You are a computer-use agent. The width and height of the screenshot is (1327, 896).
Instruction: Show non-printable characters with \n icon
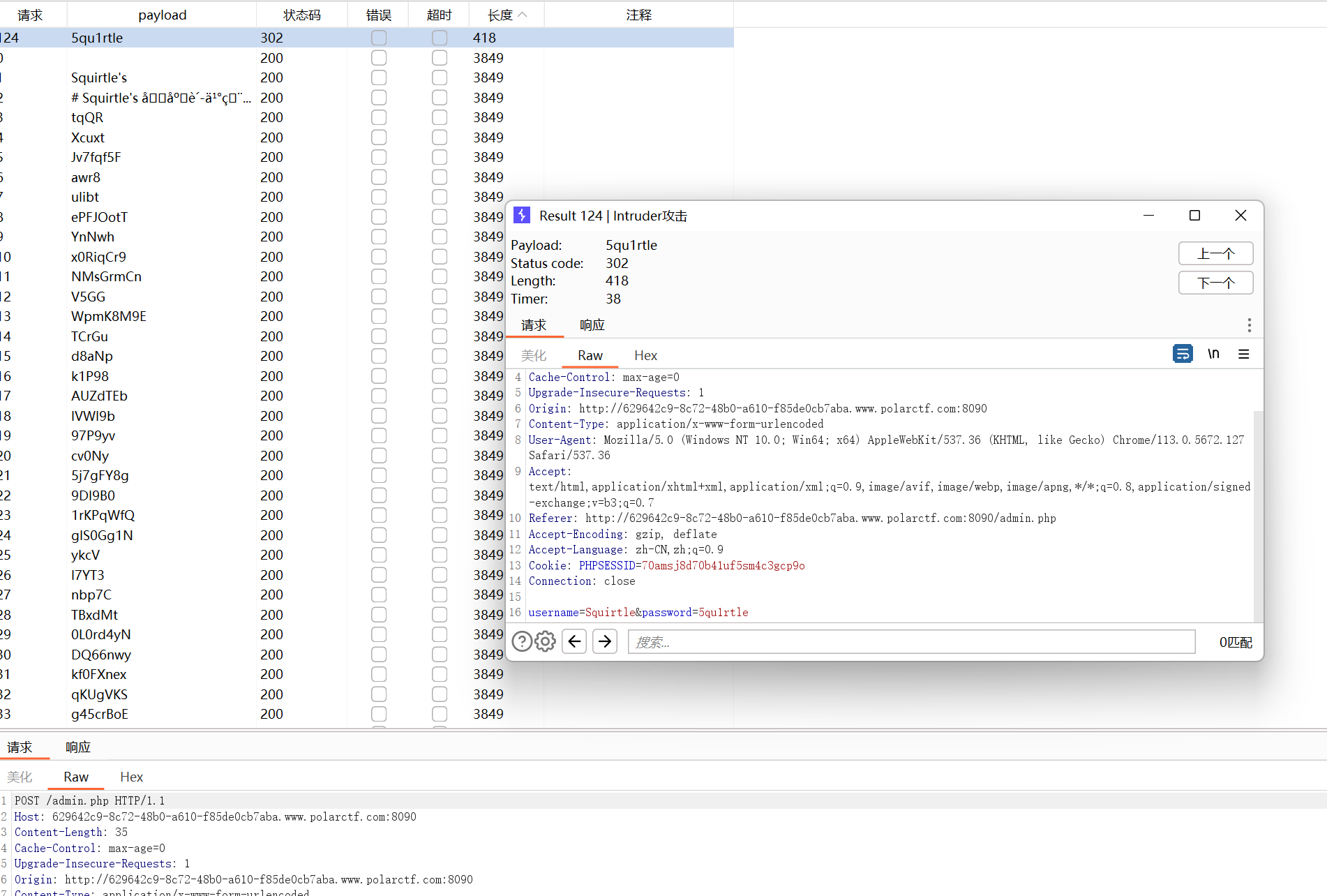(x=1213, y=354)
